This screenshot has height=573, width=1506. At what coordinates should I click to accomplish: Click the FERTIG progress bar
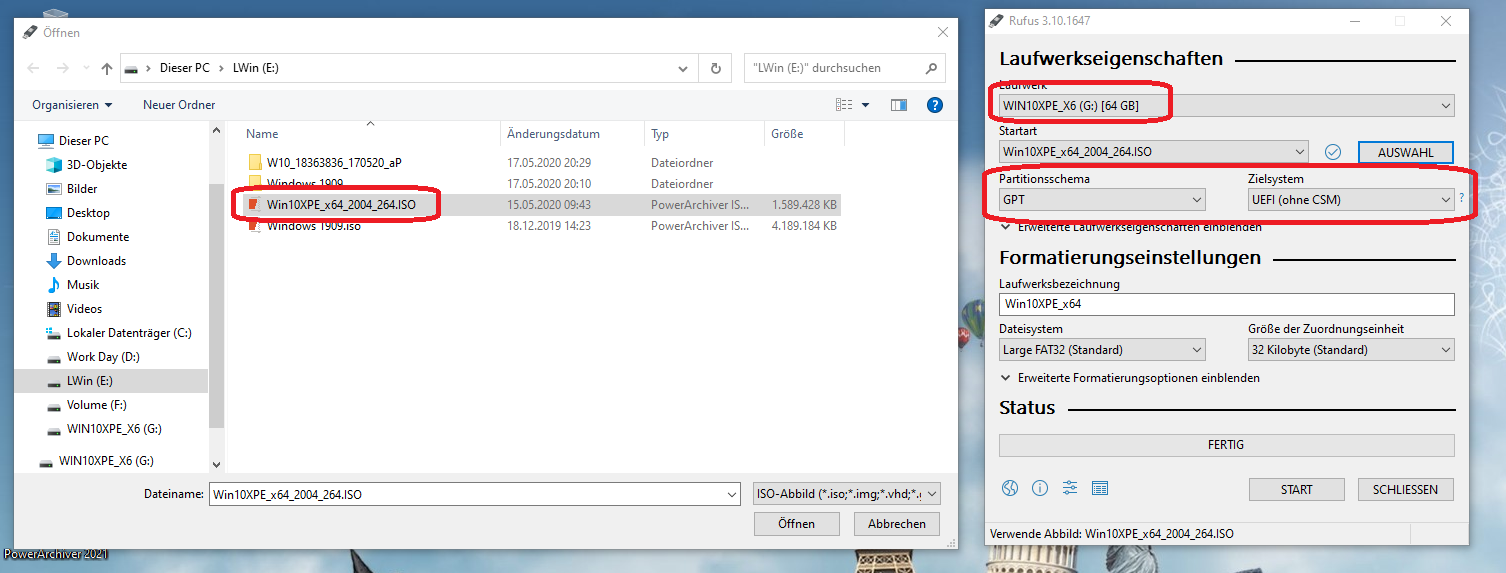tap(1226, 445)
